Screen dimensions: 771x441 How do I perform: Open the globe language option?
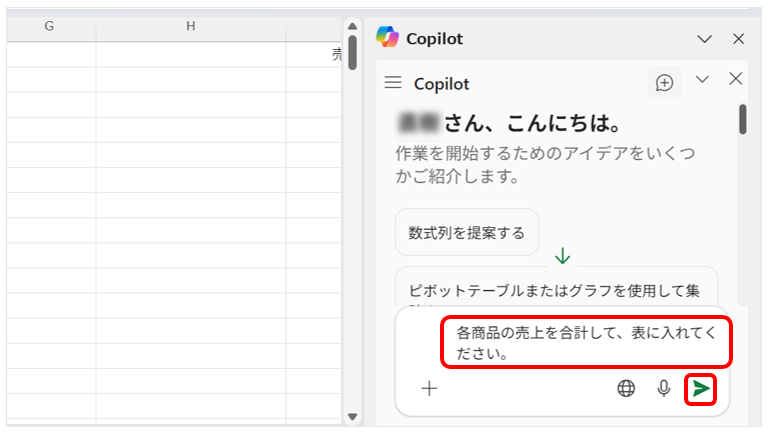click(626, 388)
